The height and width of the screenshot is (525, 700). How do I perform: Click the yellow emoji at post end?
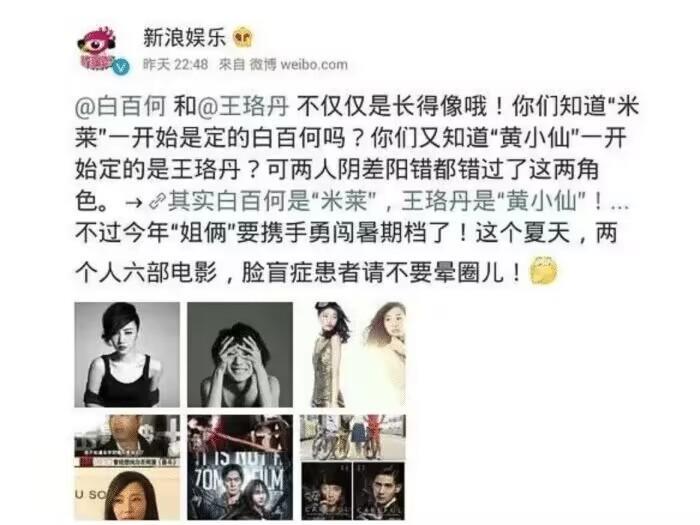(x=543, y=270)
